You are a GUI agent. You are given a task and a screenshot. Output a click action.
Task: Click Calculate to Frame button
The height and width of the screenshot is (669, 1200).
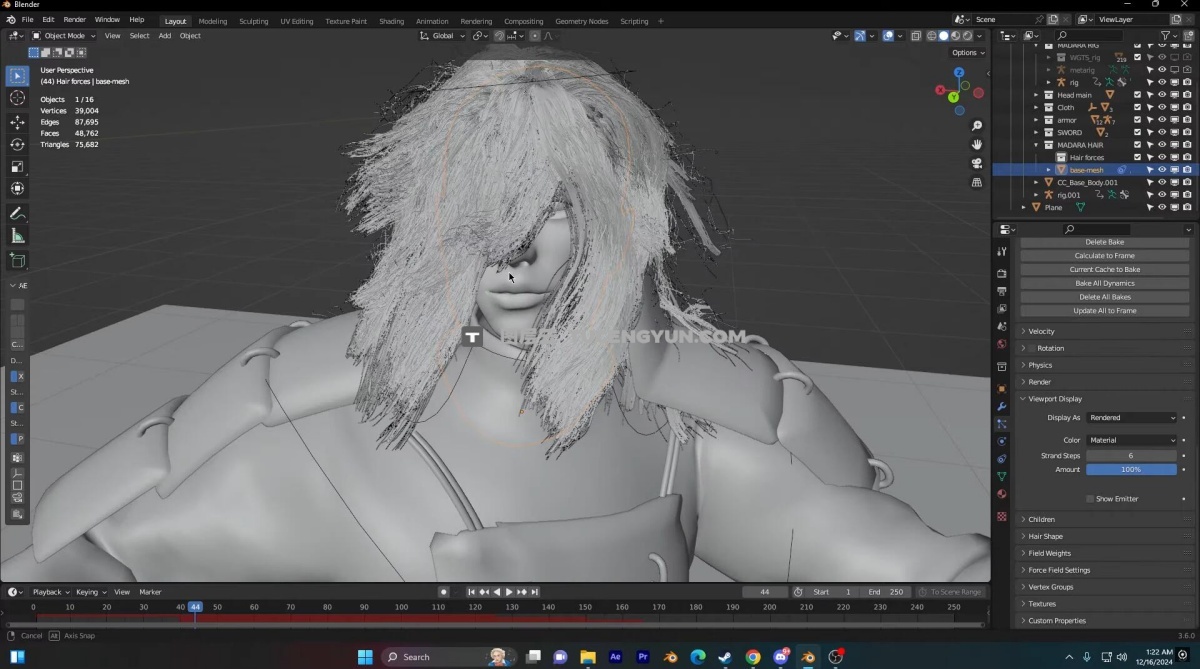pos(1104,256)
